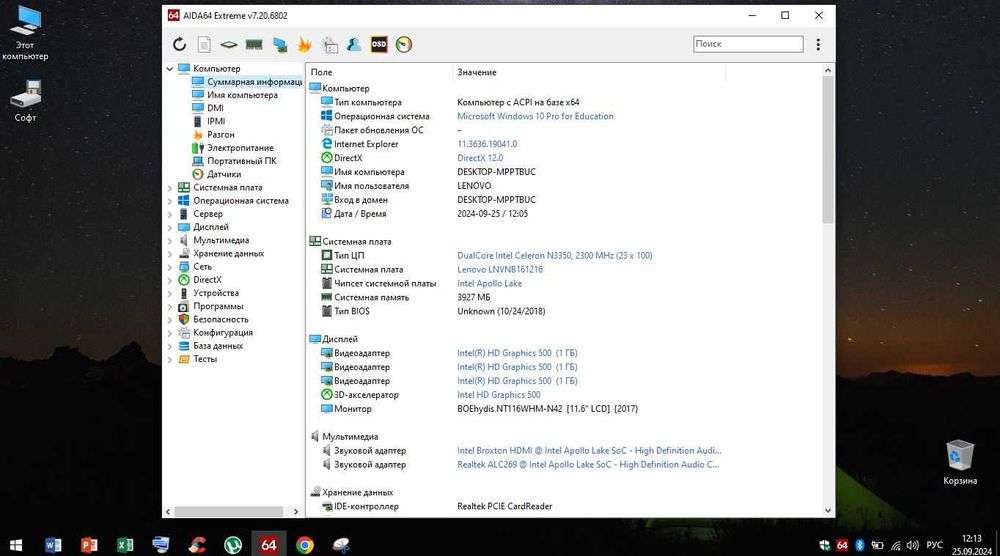1000x556 pixels.
Task: Open the Windows Start button
Action: coord(16,545)
